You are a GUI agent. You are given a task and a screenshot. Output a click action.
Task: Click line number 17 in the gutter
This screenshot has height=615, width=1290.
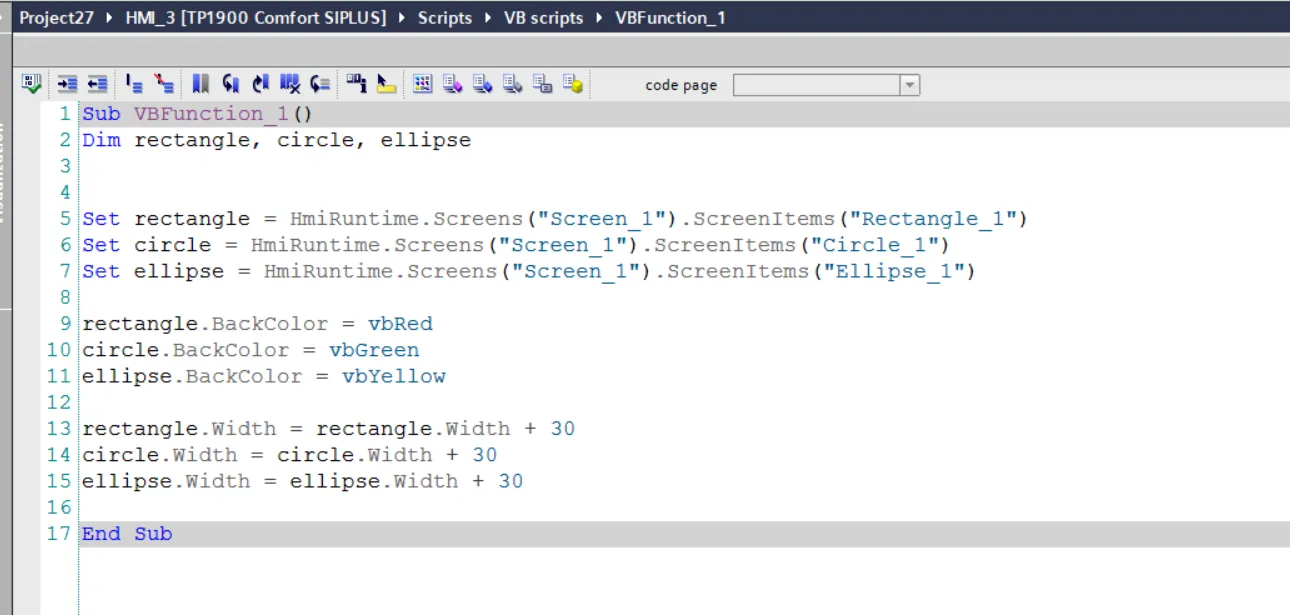pyautogui.click(x=59, y=534)
